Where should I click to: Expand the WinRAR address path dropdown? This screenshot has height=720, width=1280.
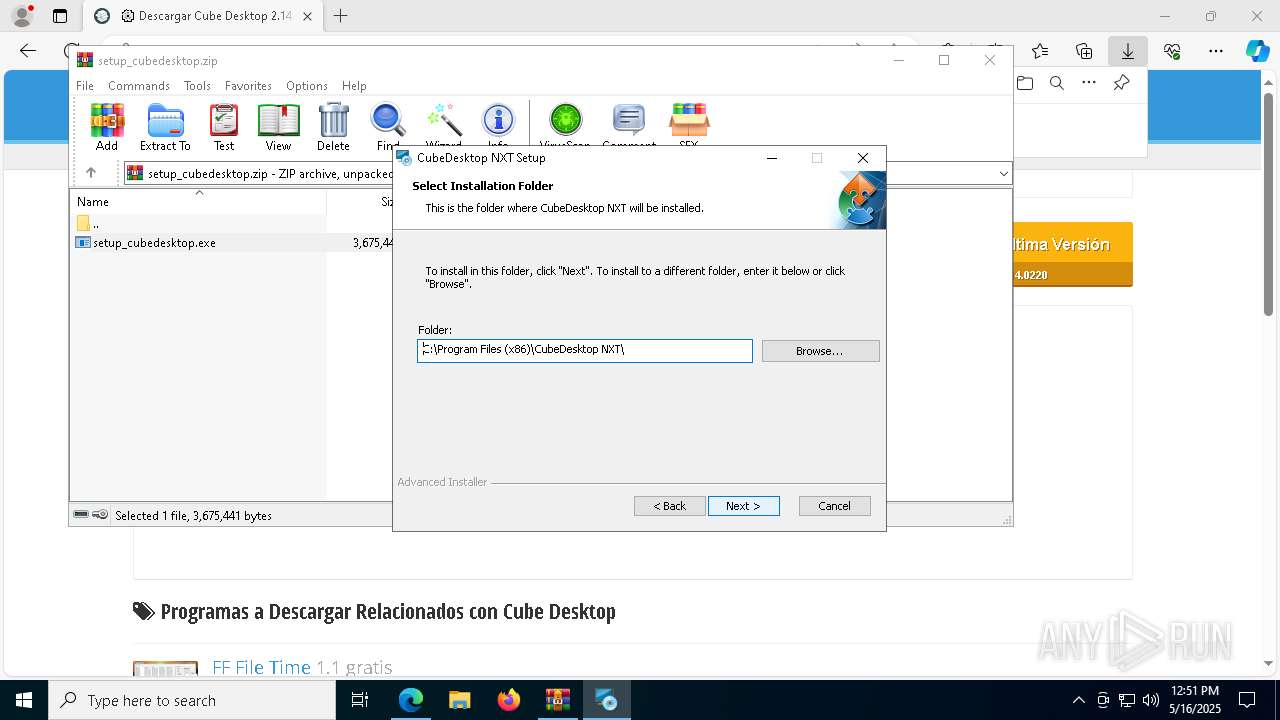tap(1003, 174)
